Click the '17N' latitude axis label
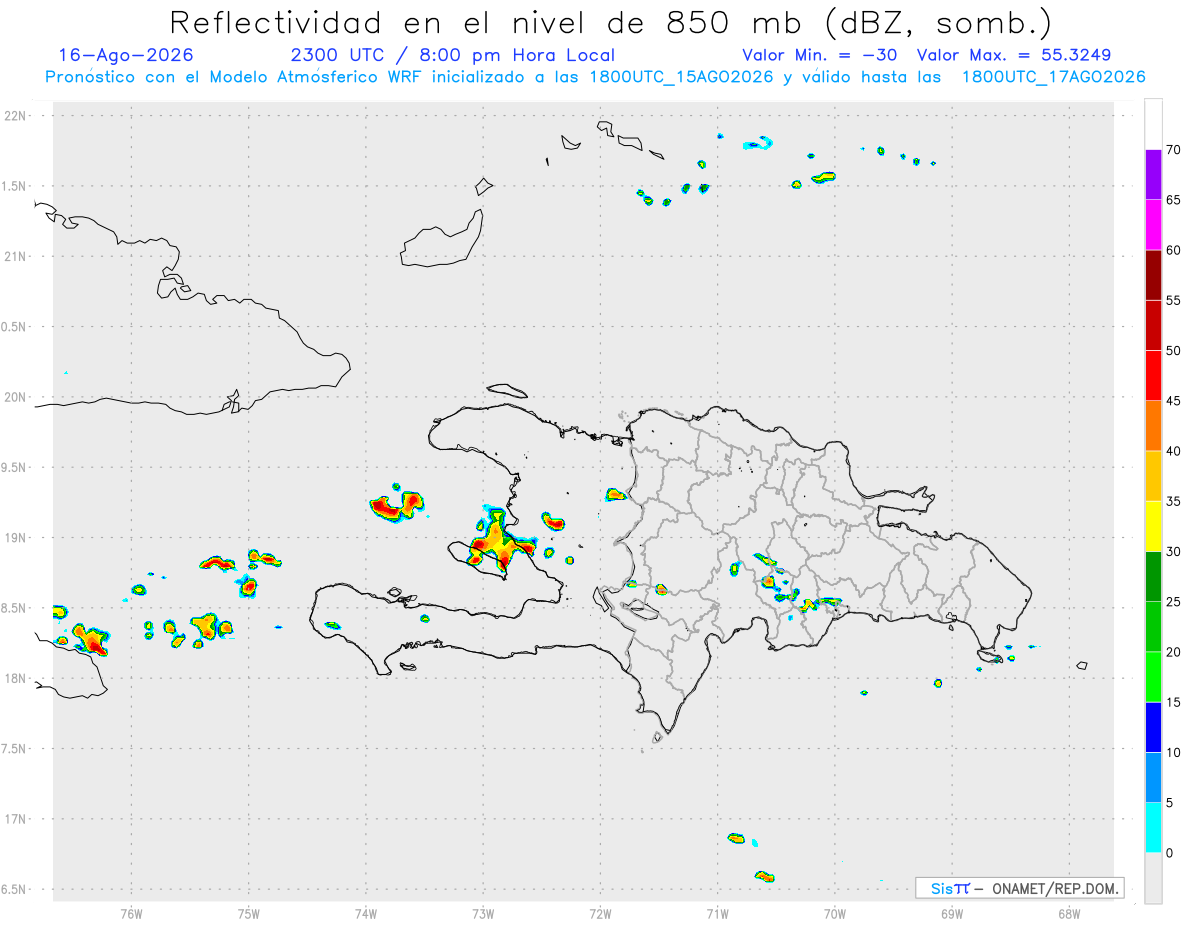Screen dimensions: 1200x927 pos(17,819)
